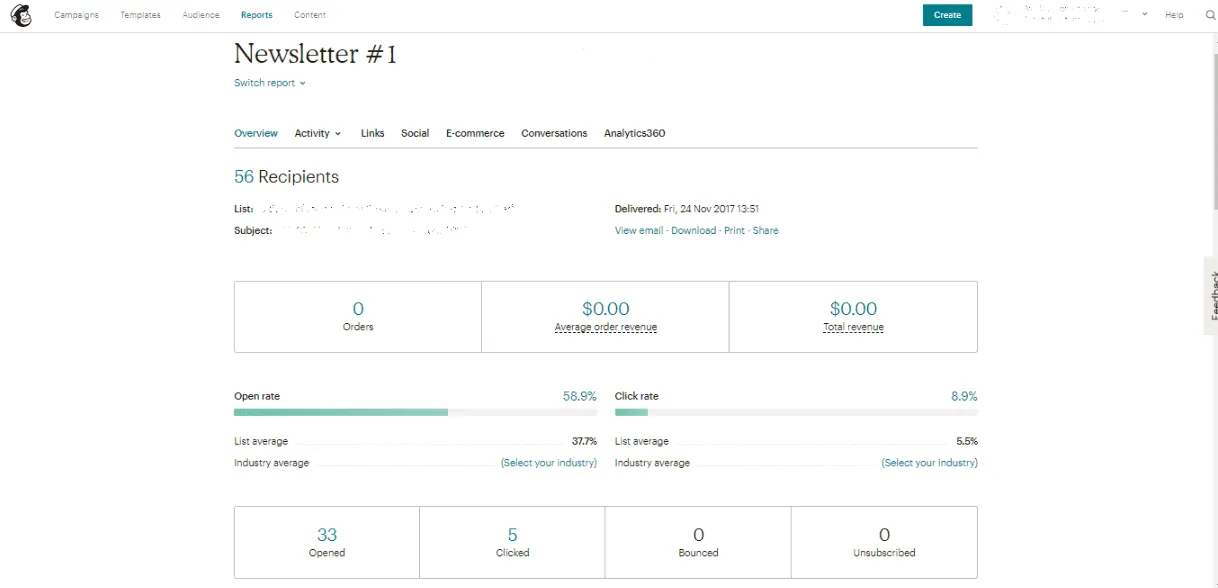Select your industry for Open rate comparison
This screenshot has width=1218, height=588.
pyautogui.click(x=549, y=462)
